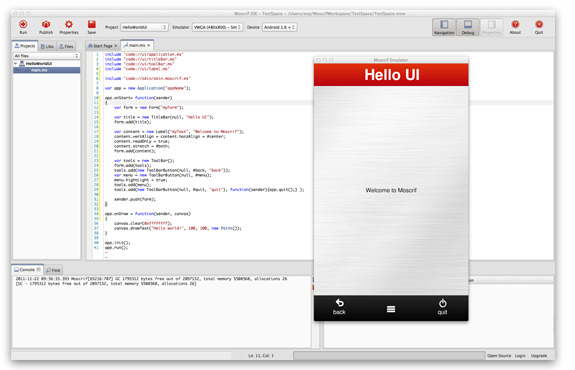The width and height of the screenshot is (575, 370).
Task: Collapse the HelloWorldUI project tree node
Action: tap(16, 64)
